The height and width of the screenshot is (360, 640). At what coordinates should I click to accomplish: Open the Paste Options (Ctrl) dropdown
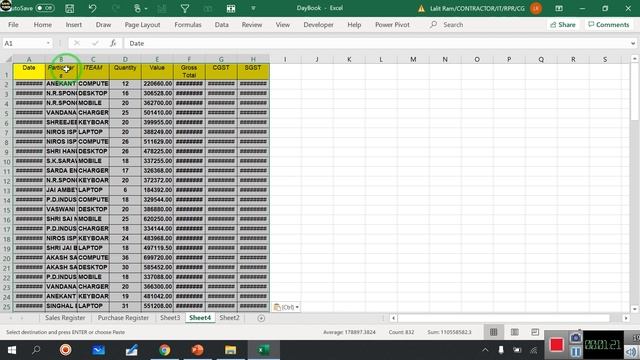[x=286, y=307]
